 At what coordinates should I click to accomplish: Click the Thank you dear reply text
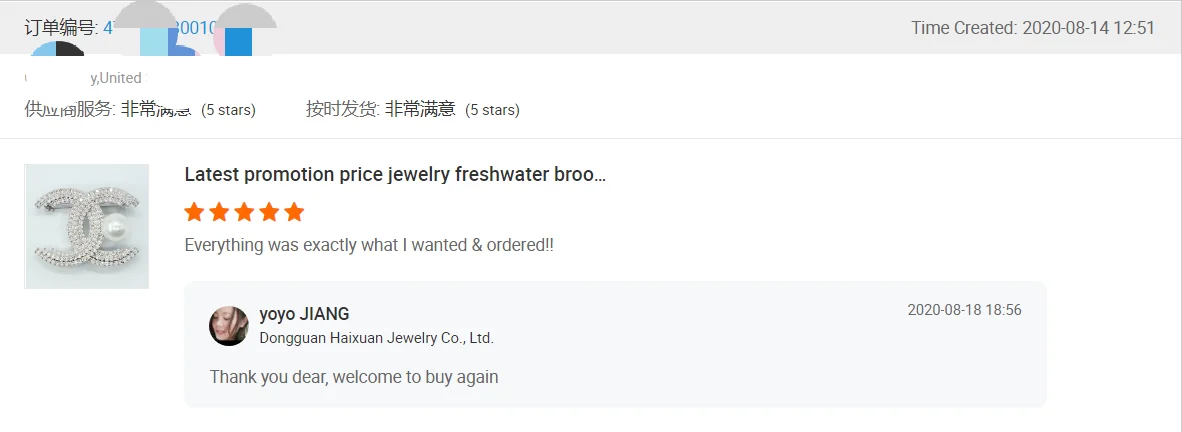click(x=354, y=377)
